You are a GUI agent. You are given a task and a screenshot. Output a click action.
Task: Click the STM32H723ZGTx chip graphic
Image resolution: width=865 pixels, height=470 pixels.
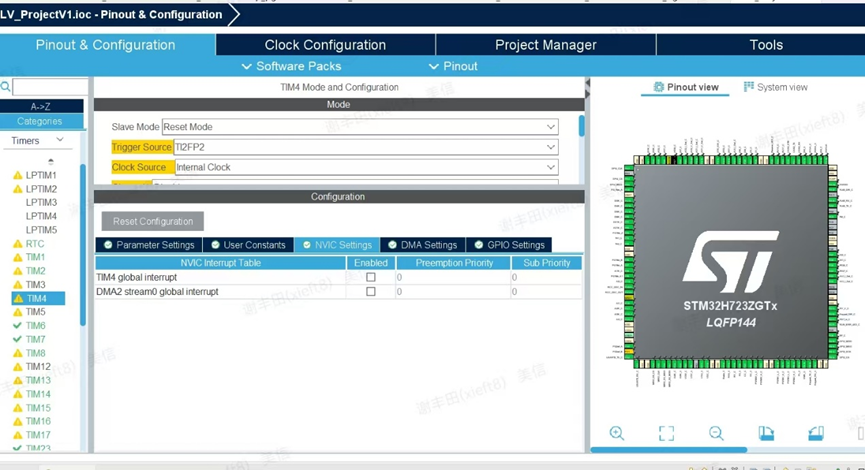click(x=730, y=261)
